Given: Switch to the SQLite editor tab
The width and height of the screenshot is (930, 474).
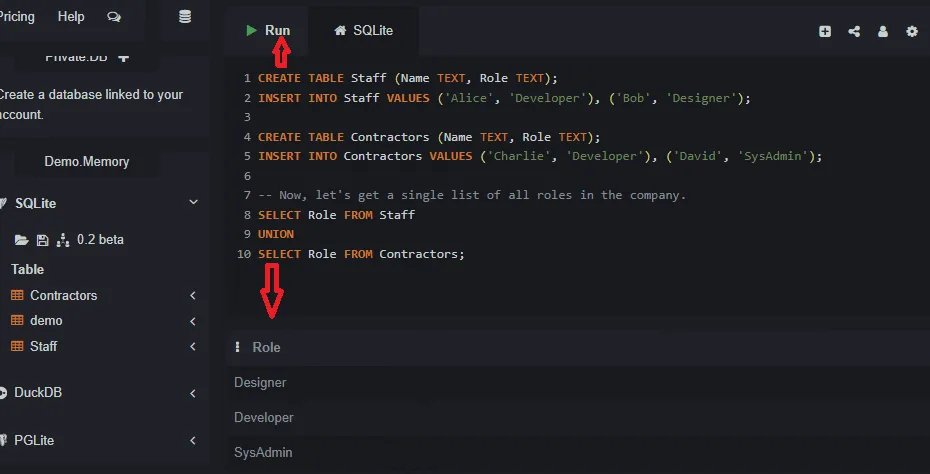Looking at the screenshot, I should tap(363, 31).
